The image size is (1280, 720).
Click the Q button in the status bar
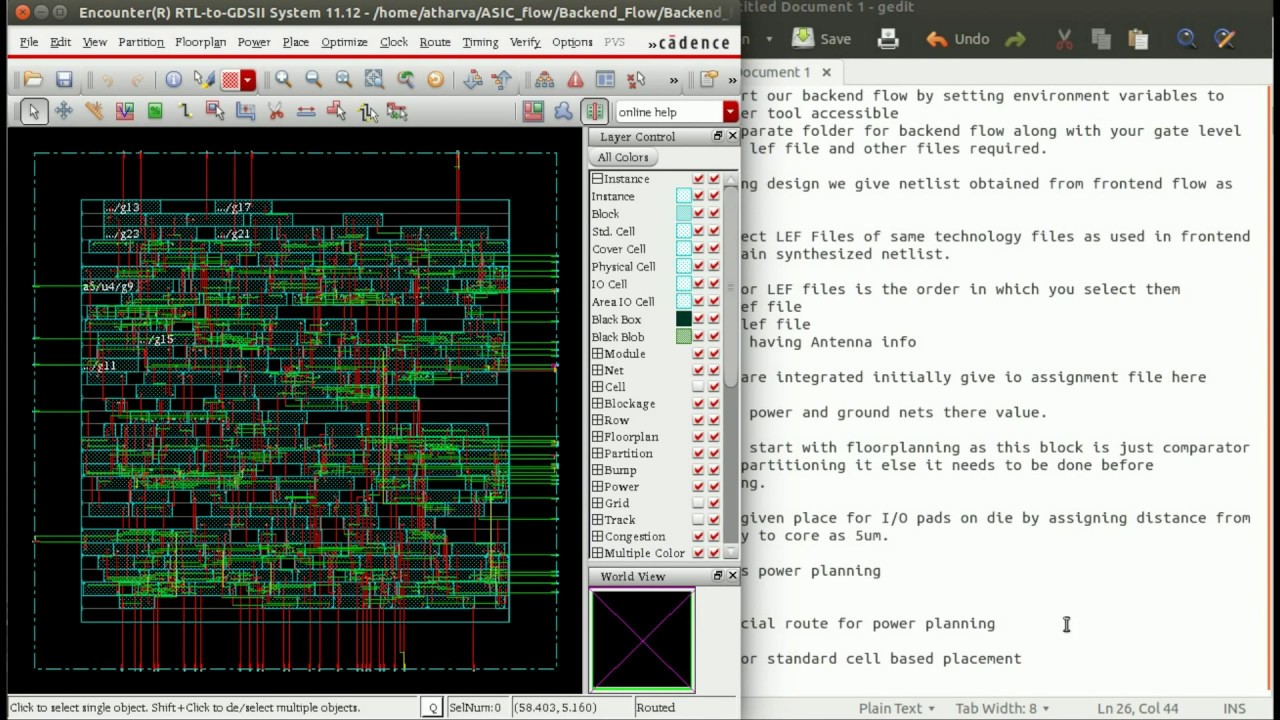point(433,708)
